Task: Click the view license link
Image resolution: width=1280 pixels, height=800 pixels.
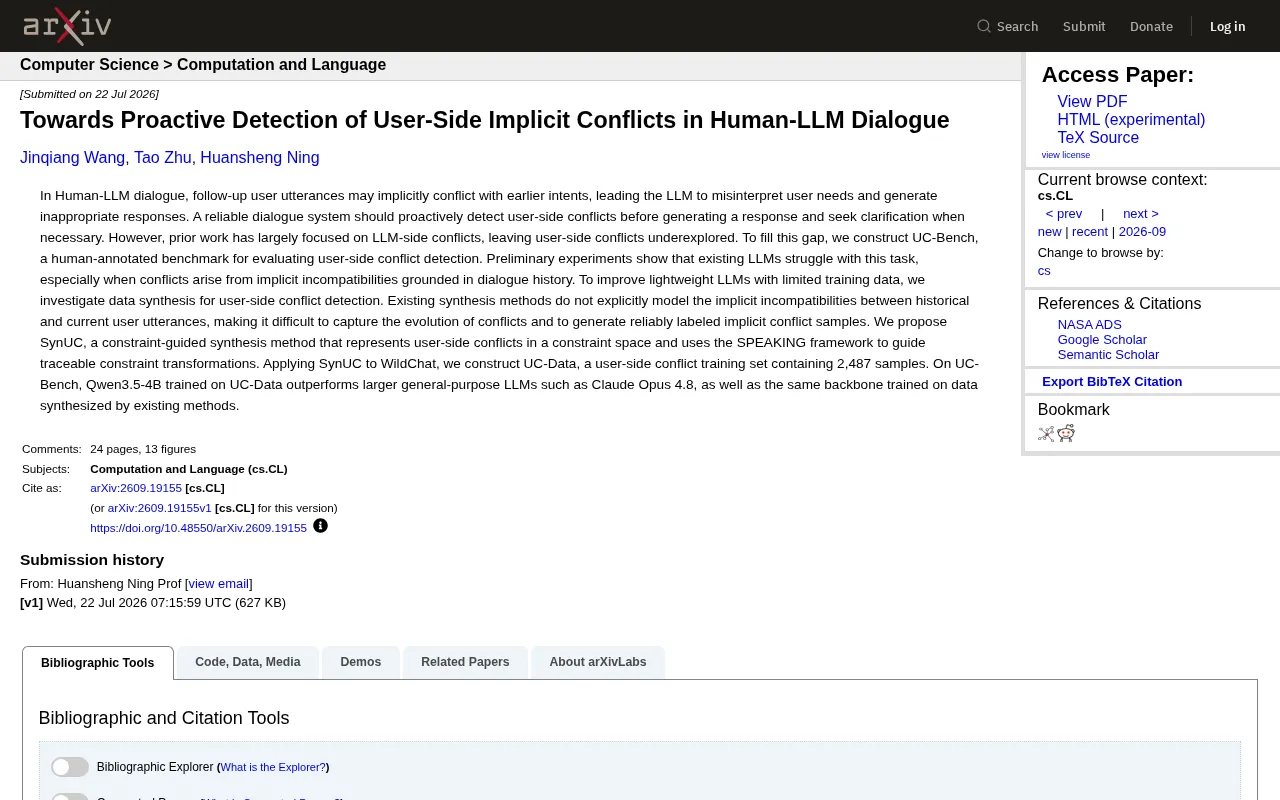Action: click(x=1066, y=155)
